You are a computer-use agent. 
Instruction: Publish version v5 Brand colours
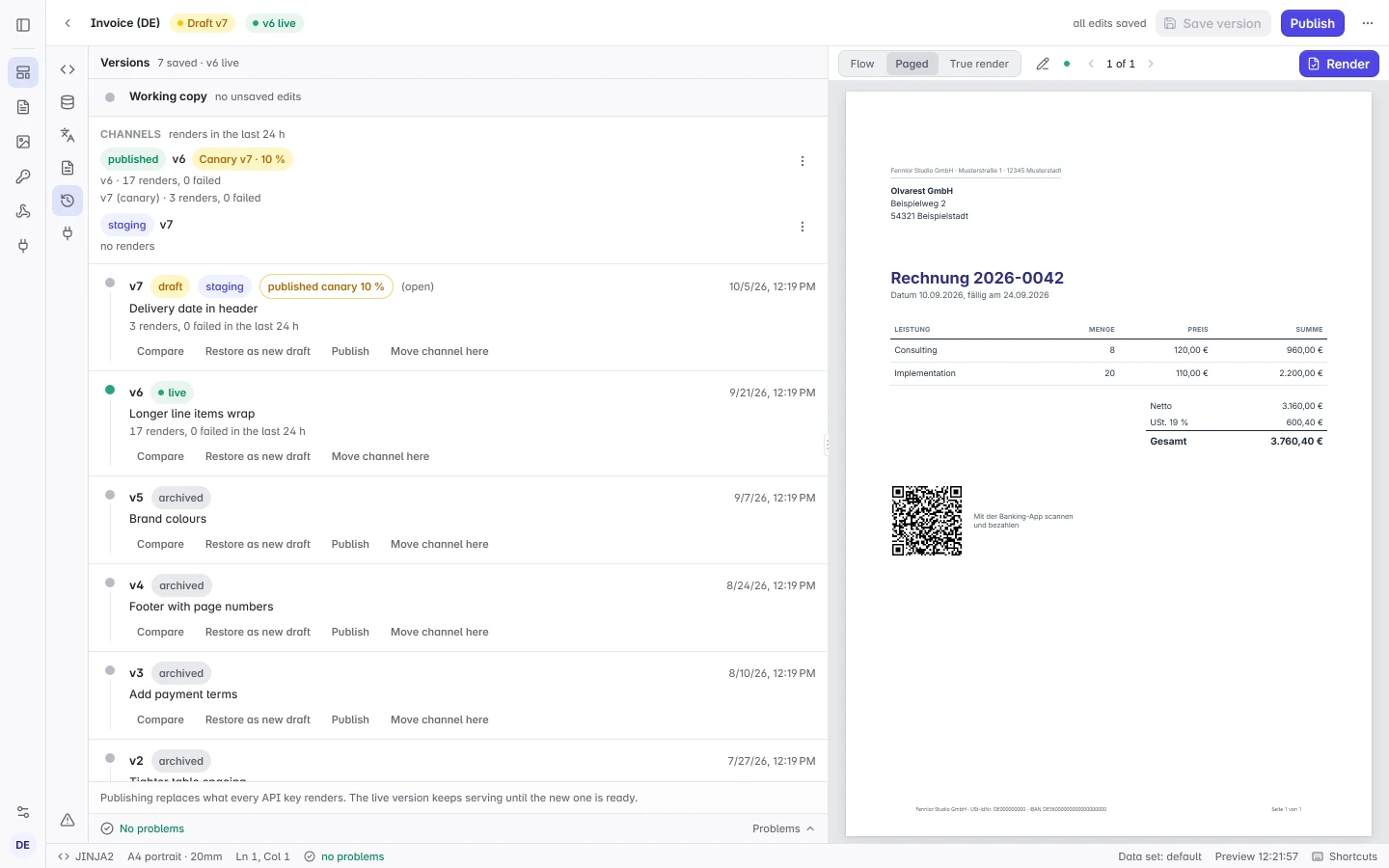point(350,544)
